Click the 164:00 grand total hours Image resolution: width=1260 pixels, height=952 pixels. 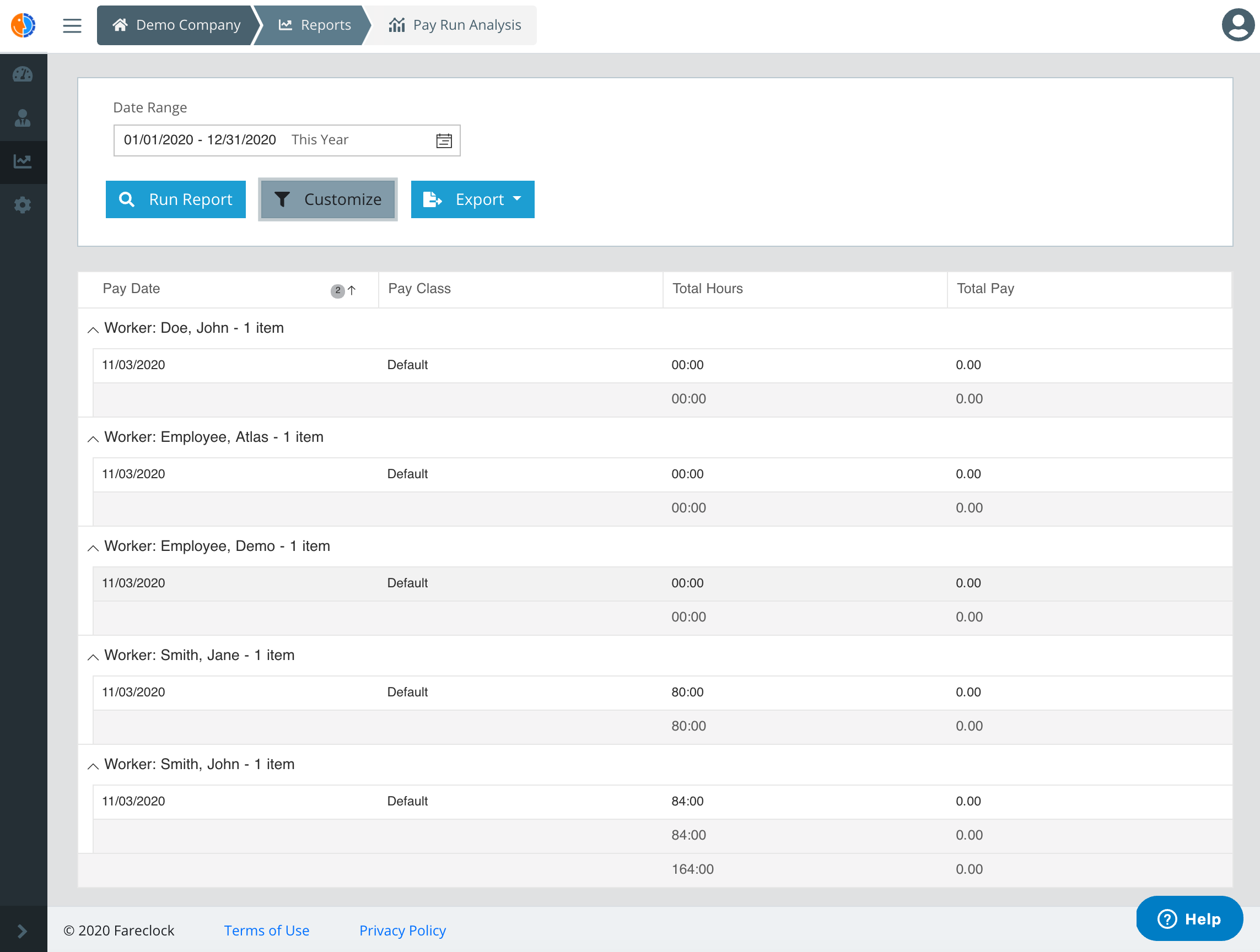[x=693, y=869]
